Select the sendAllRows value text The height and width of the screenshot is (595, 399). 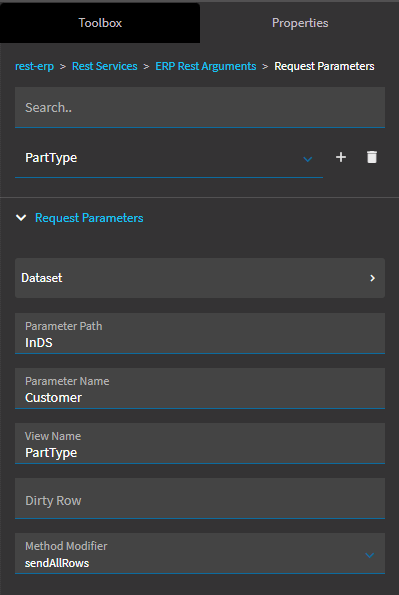[x=57, y=563]
